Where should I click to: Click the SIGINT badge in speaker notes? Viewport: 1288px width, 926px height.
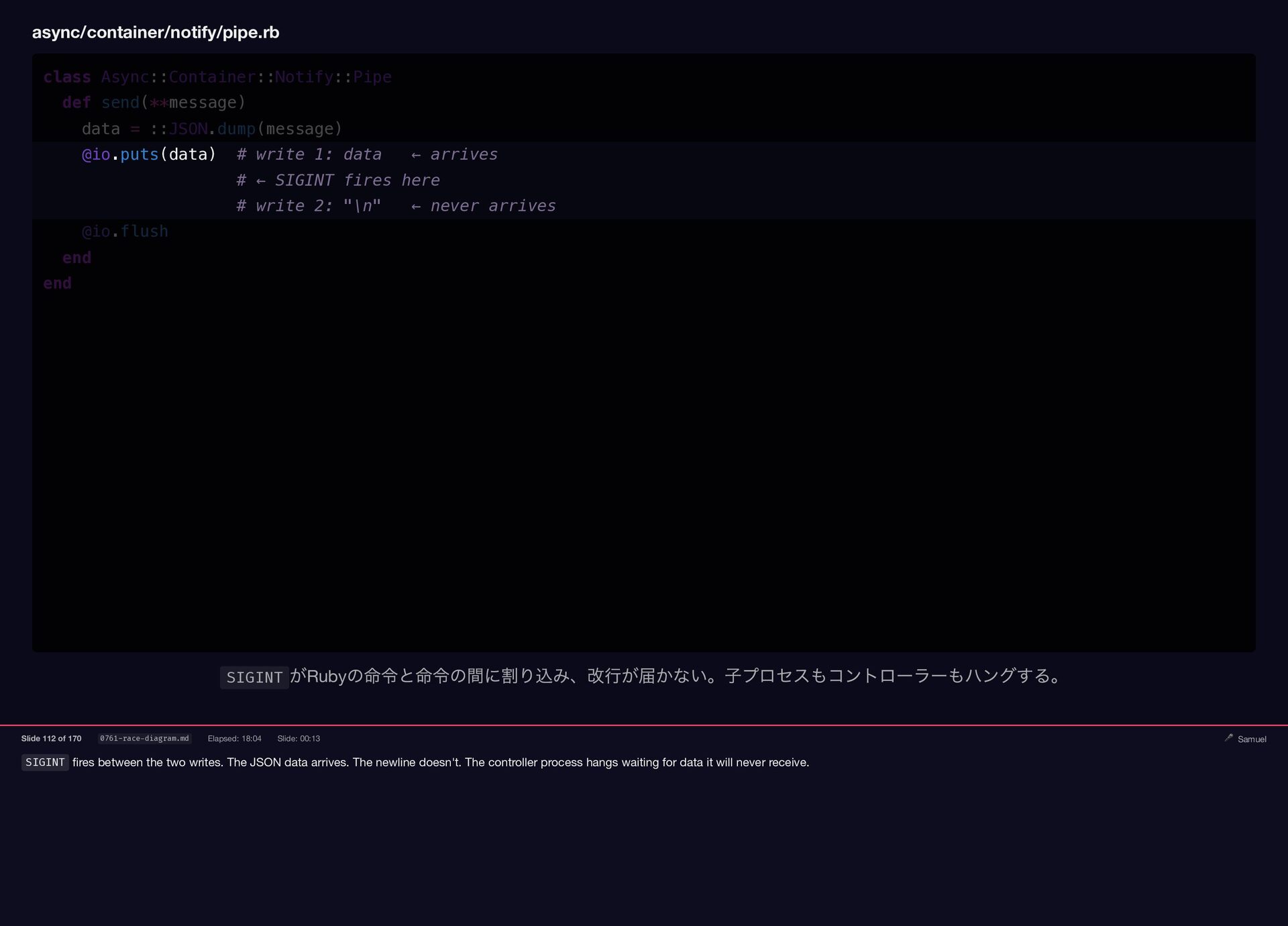(x=45, y=762)
